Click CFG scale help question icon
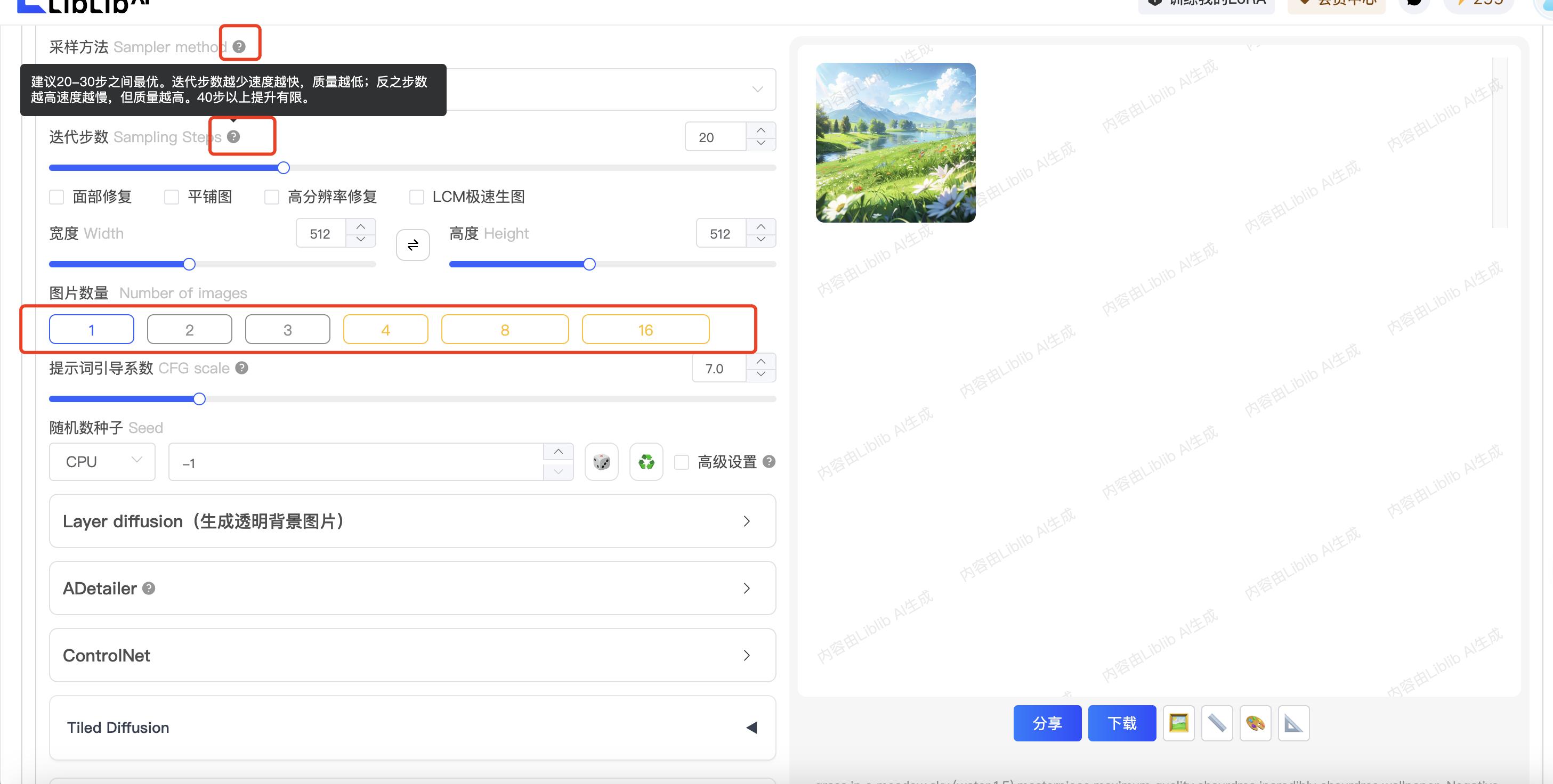Screen dimensions: 1553x784 point(242,367)
